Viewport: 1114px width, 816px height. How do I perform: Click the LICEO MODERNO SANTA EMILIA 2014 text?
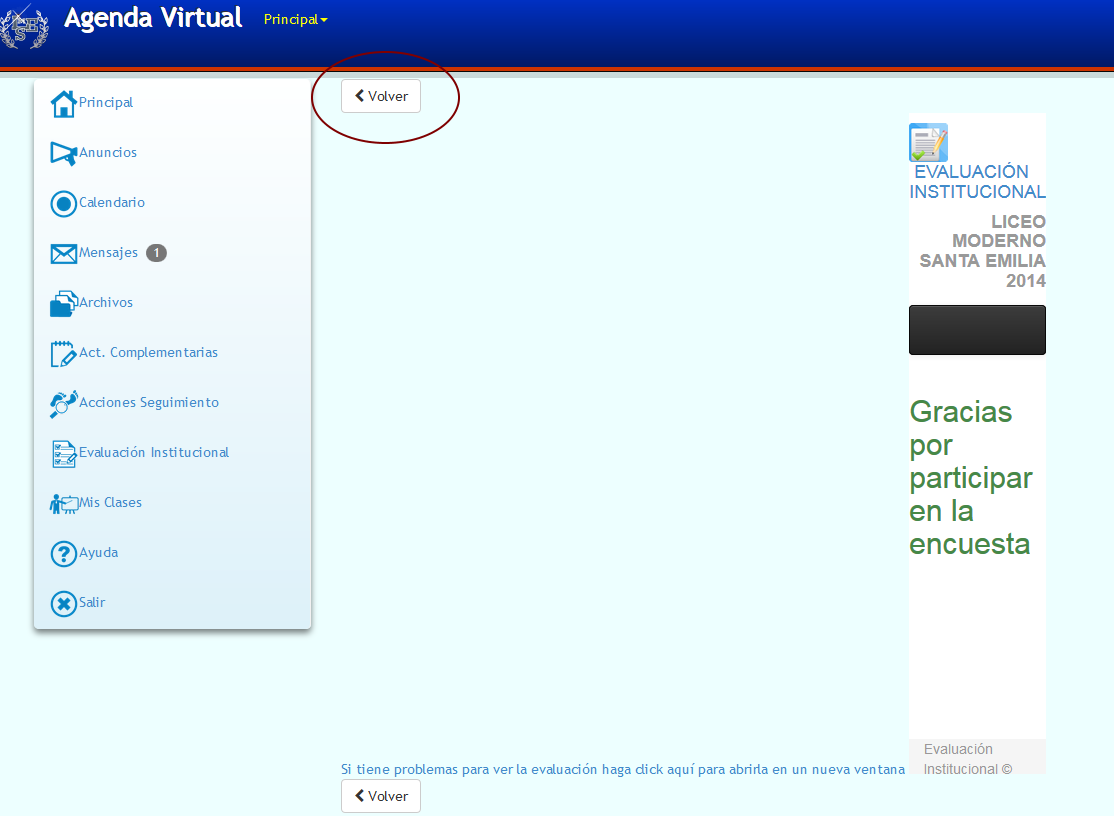(x=983, y=251)
